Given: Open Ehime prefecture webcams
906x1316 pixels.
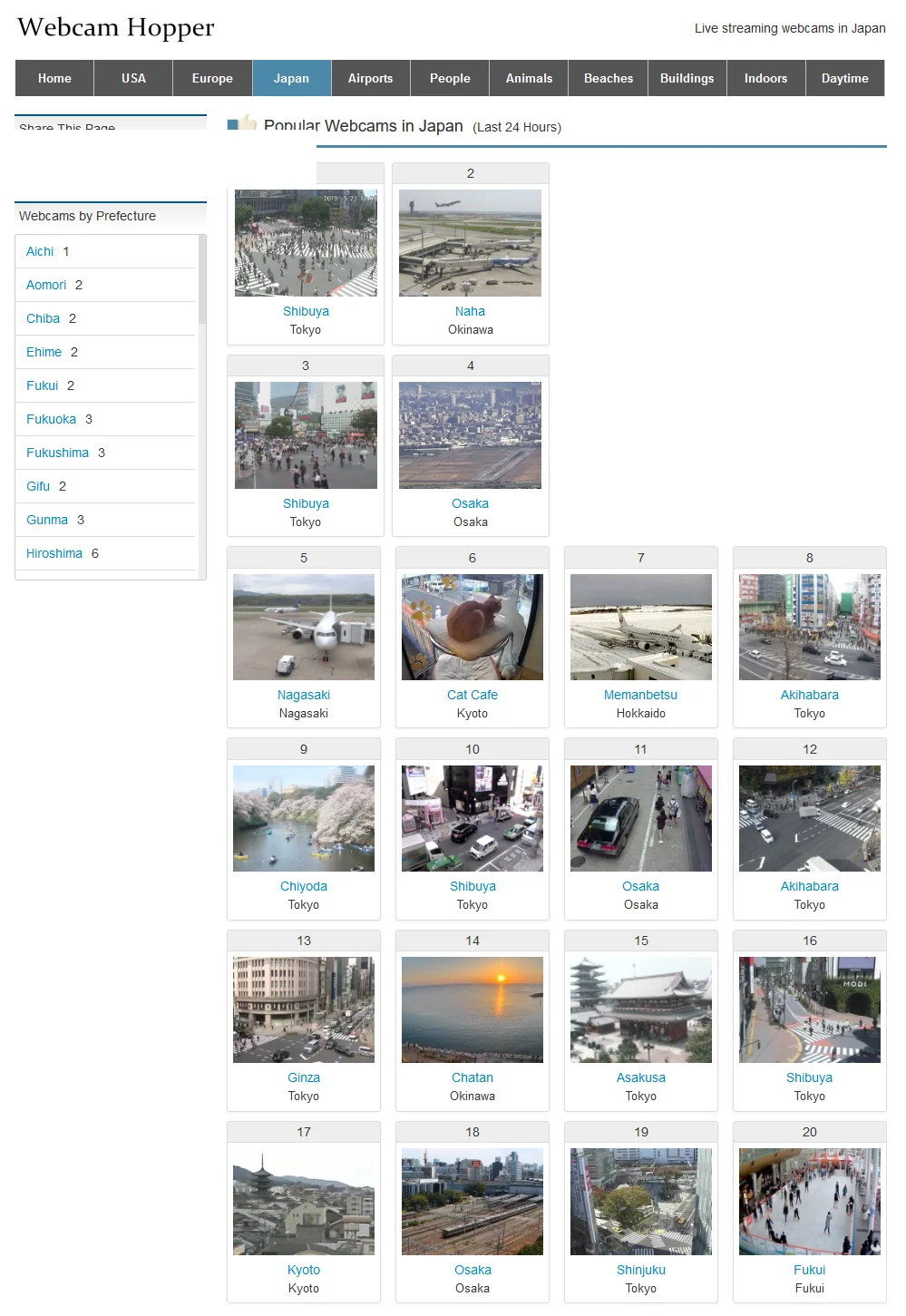Looking at the screenshot, I should 44,352.
